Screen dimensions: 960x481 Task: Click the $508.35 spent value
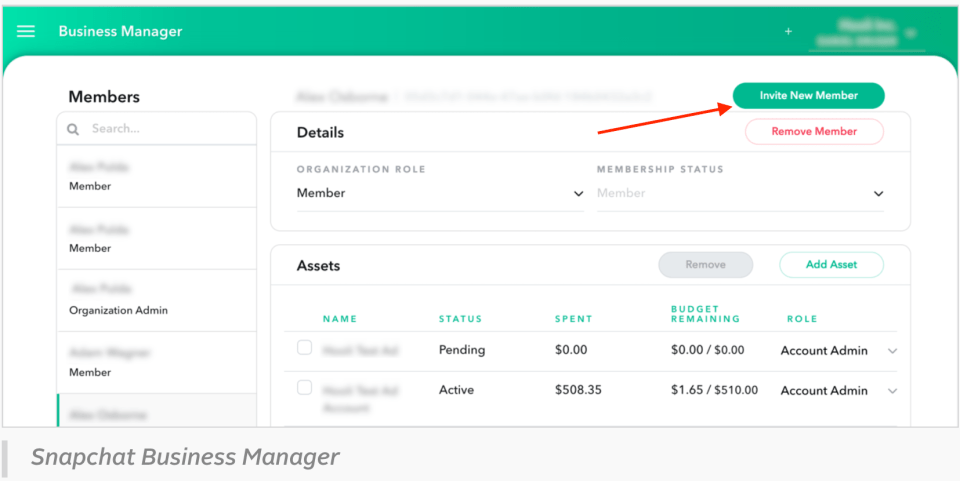coord(578,390)
